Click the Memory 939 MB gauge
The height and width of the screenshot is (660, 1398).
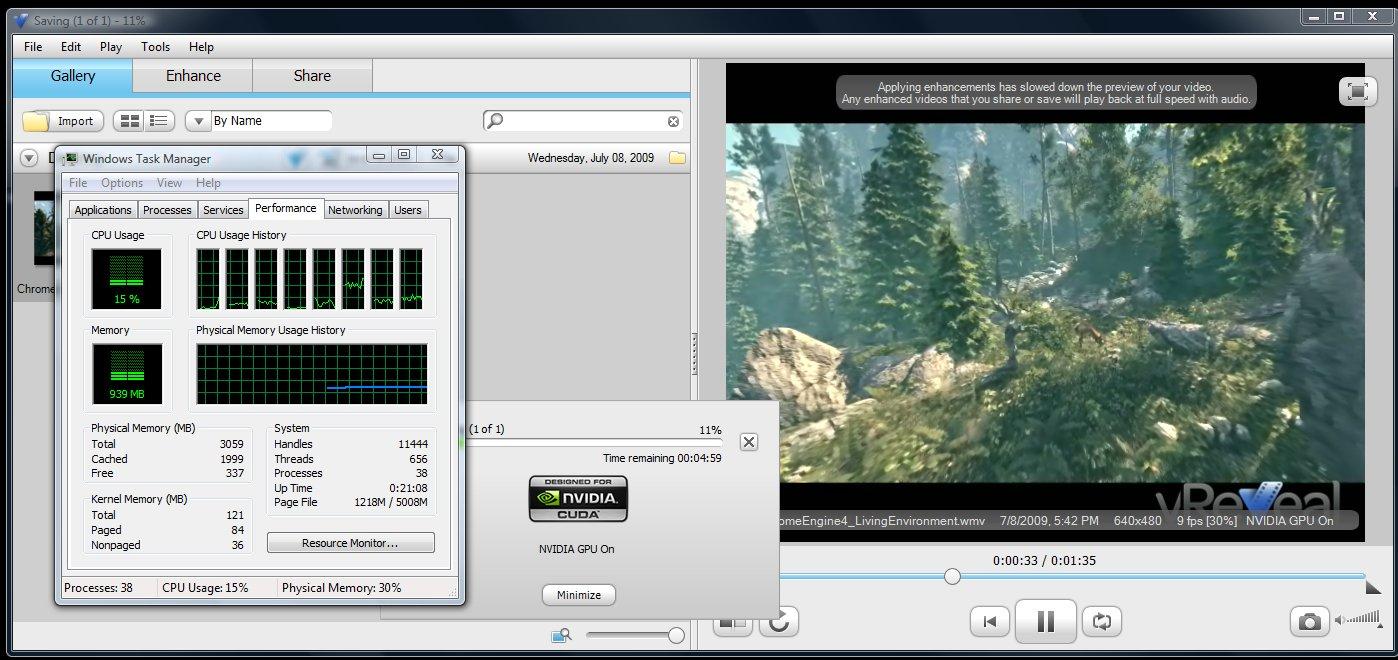pos(126,373)
